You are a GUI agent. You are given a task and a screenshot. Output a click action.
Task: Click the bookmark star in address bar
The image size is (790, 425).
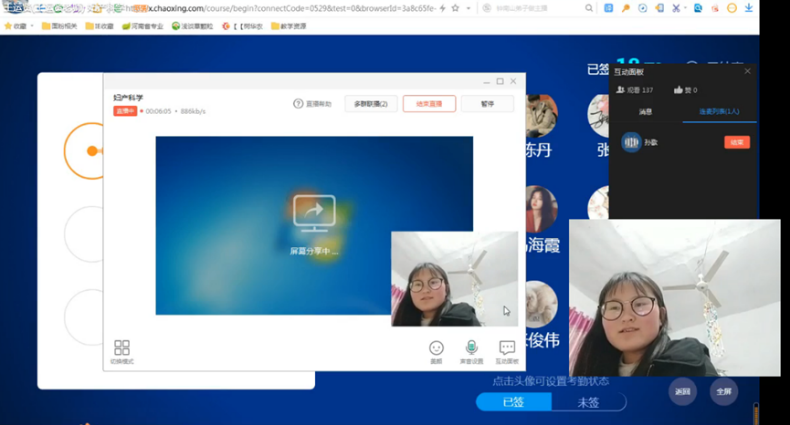(456, 8)
